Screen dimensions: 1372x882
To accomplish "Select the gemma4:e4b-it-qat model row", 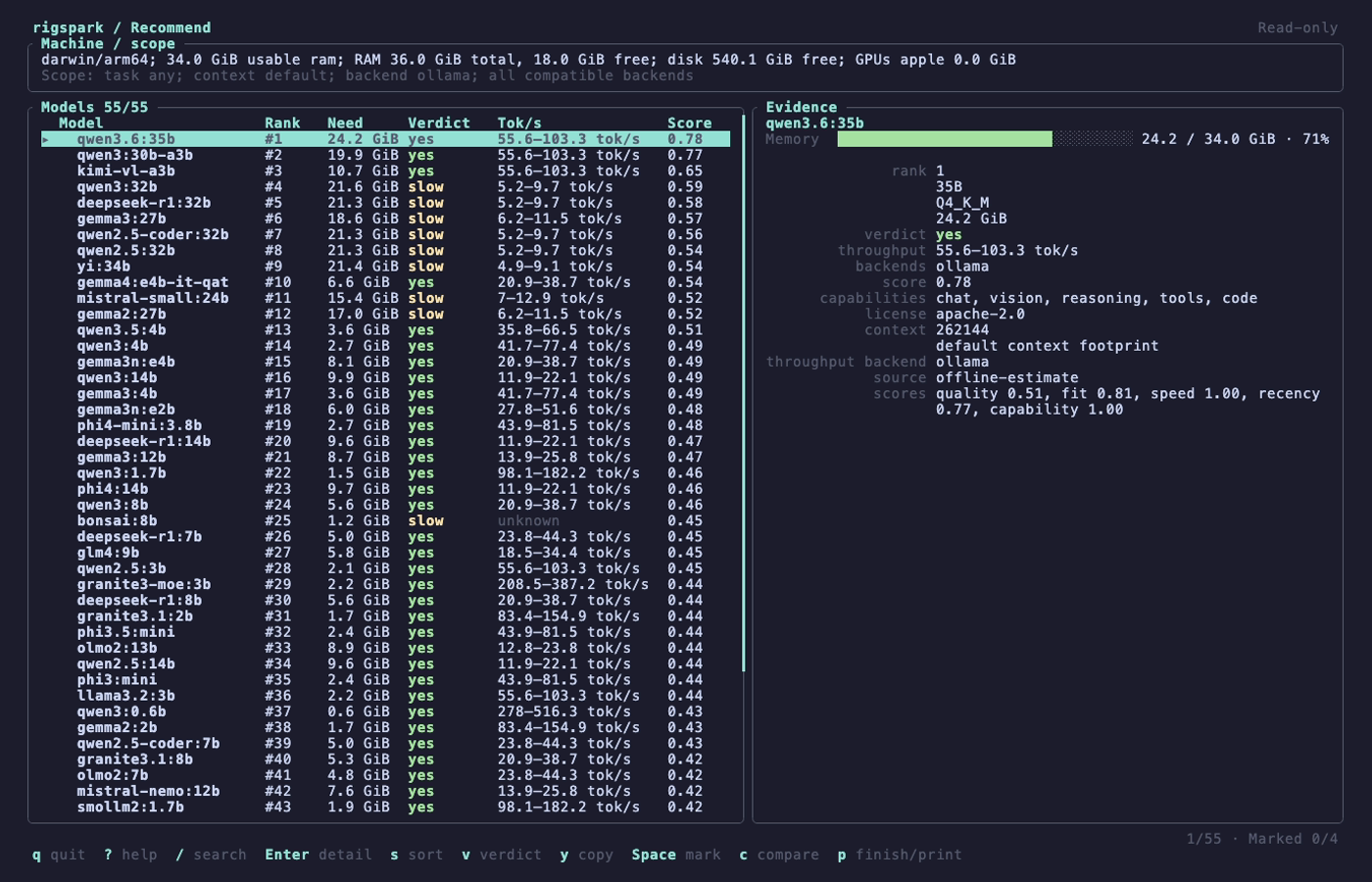I will coord(385,282).
